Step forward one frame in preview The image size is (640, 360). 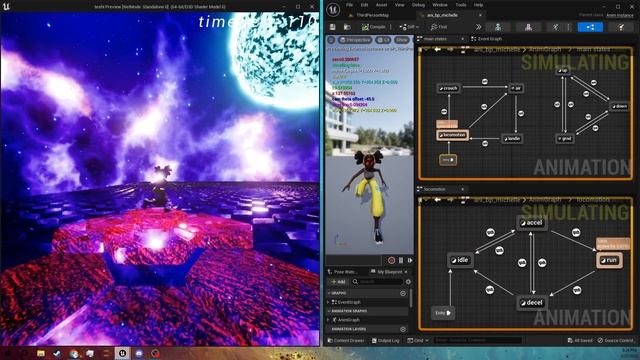pyautogui.click(x=409, y=260)
